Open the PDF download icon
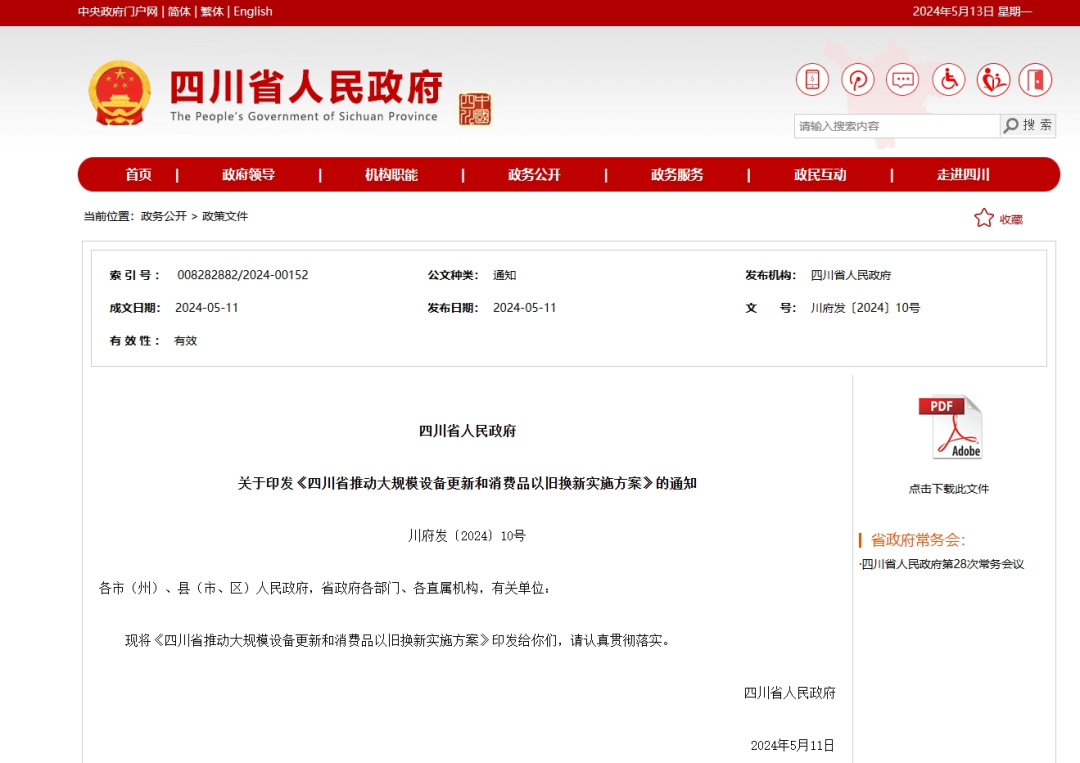The image size is (1080, 763). click(x=951, y=427)
